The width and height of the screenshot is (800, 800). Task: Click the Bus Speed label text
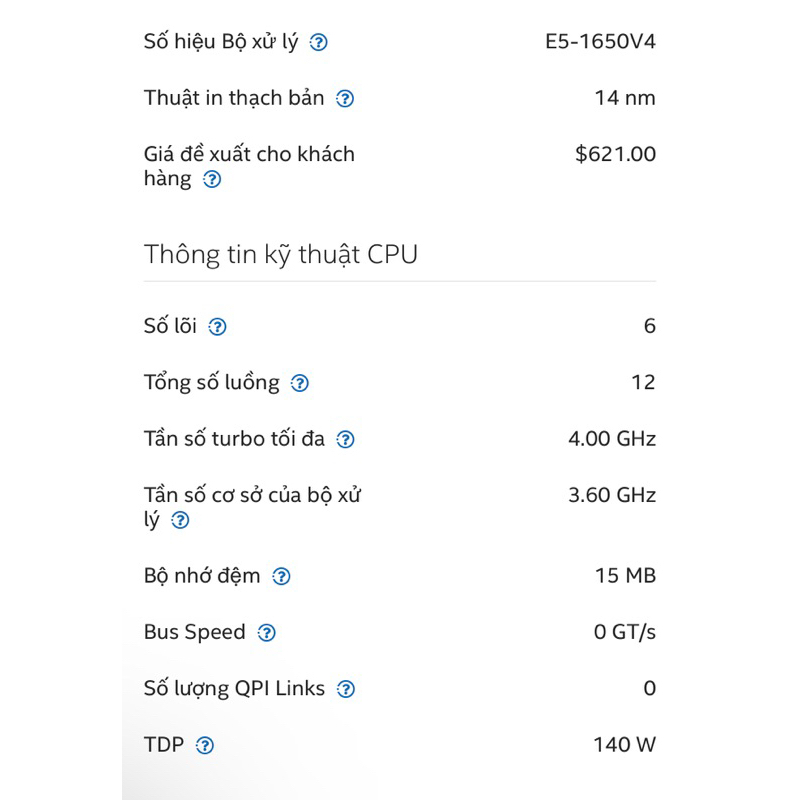(194, 632)
